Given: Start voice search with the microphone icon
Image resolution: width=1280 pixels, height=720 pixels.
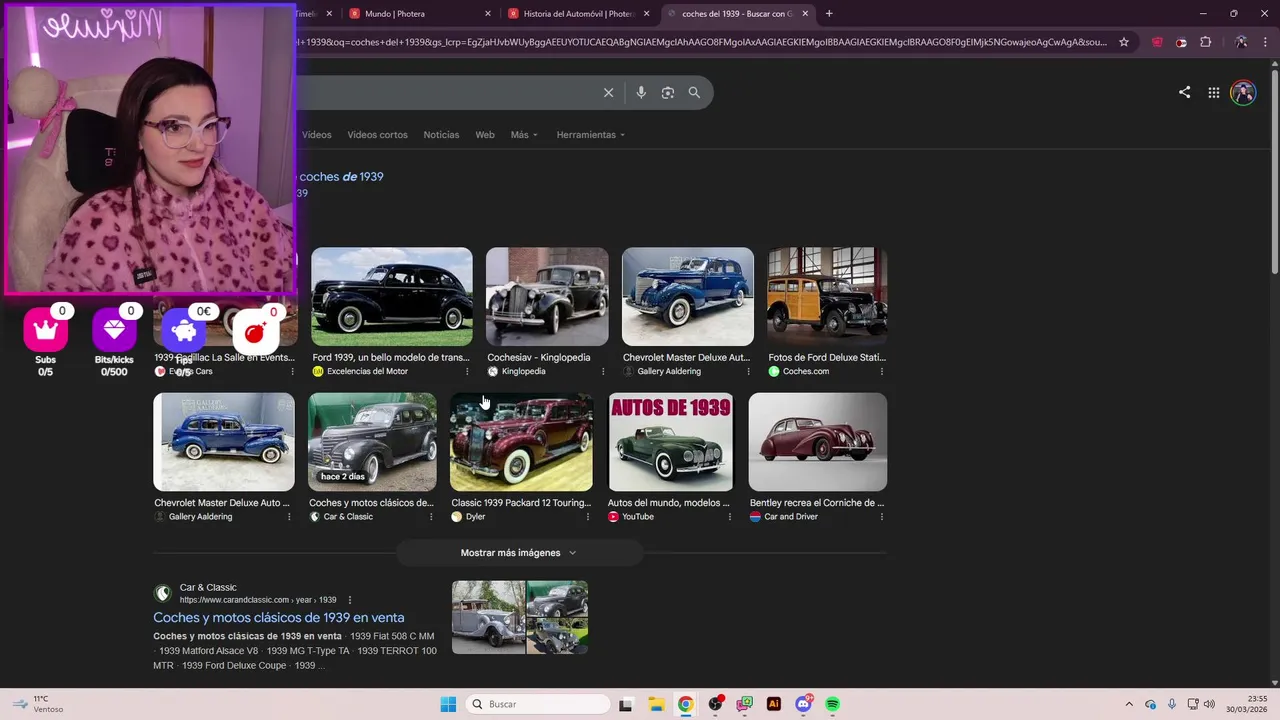Looking at the screenshot, I should pyautogui.click(x=641, y=92).
